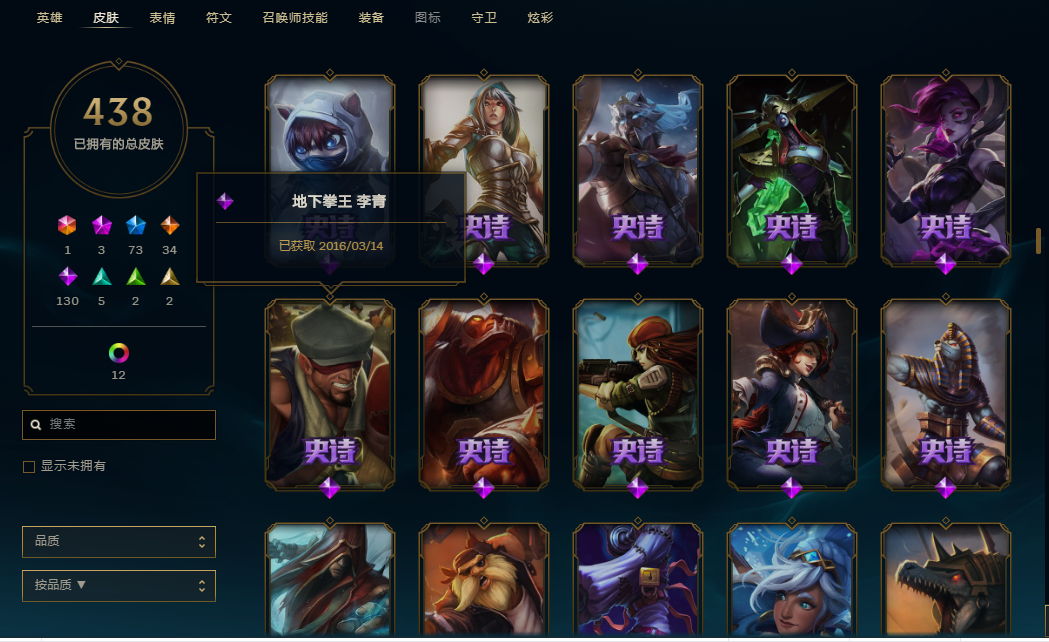Click the vertical scrollbar handle
This screenshot has height=642, width=1049.
pos(1038,241)
